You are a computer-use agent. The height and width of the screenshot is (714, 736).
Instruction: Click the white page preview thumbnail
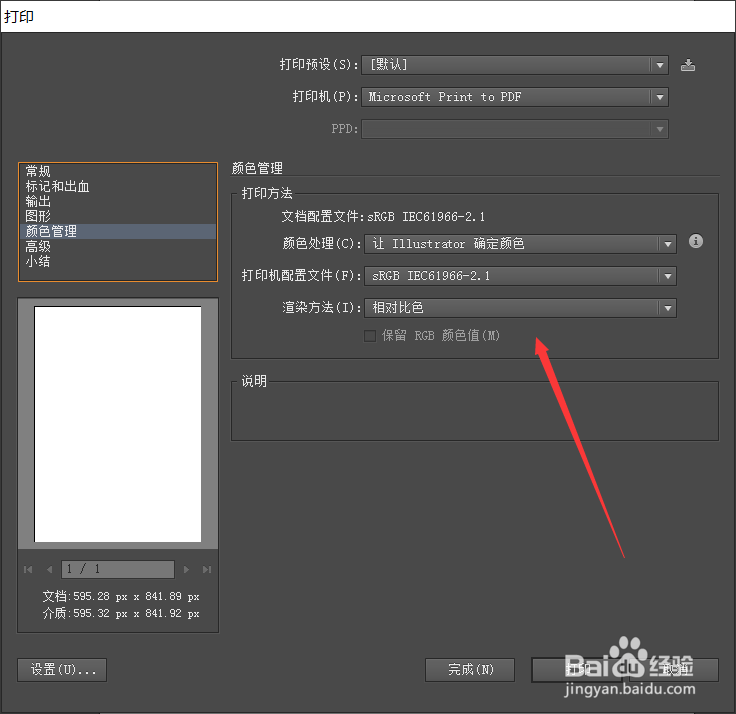coord(118,424)
